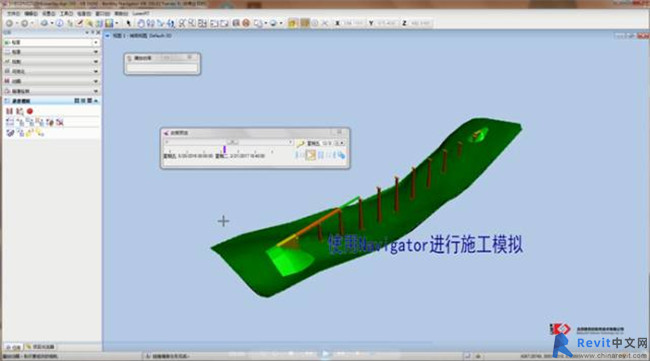The width and height of the screenshot is (650, 361).
Task: Click the Z coordinate field
Action: click(x=420, y=23)
